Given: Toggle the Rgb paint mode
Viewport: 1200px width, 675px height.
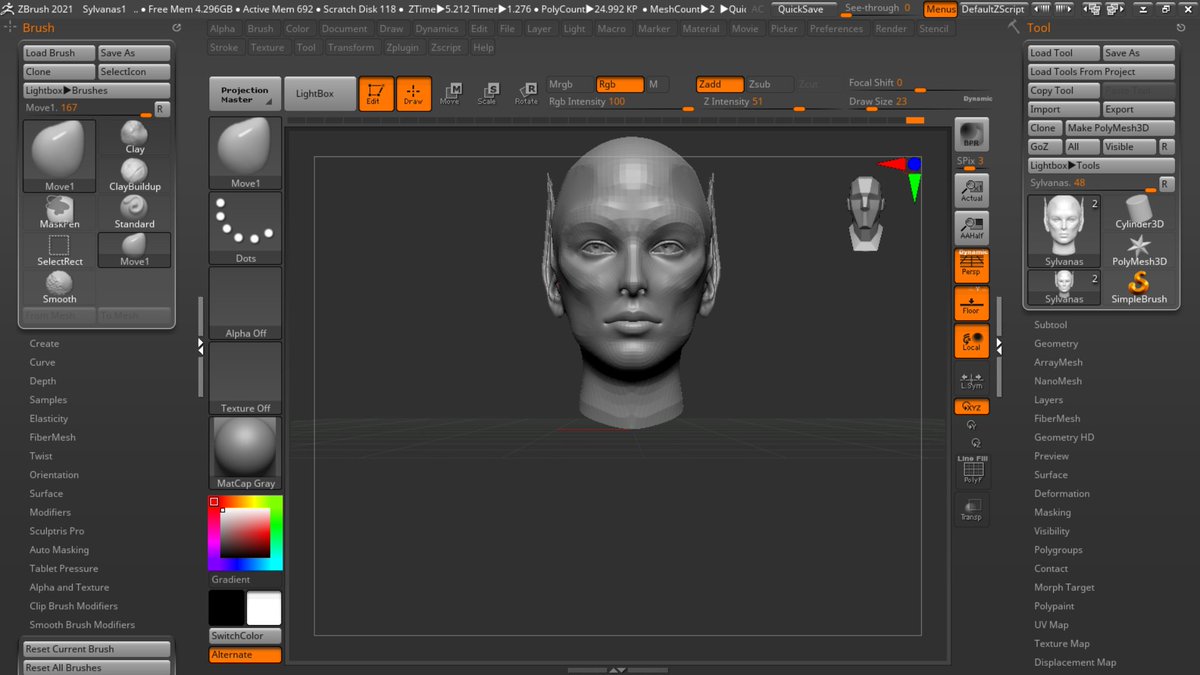Looking at the screenshot, I should coord(620,84).
